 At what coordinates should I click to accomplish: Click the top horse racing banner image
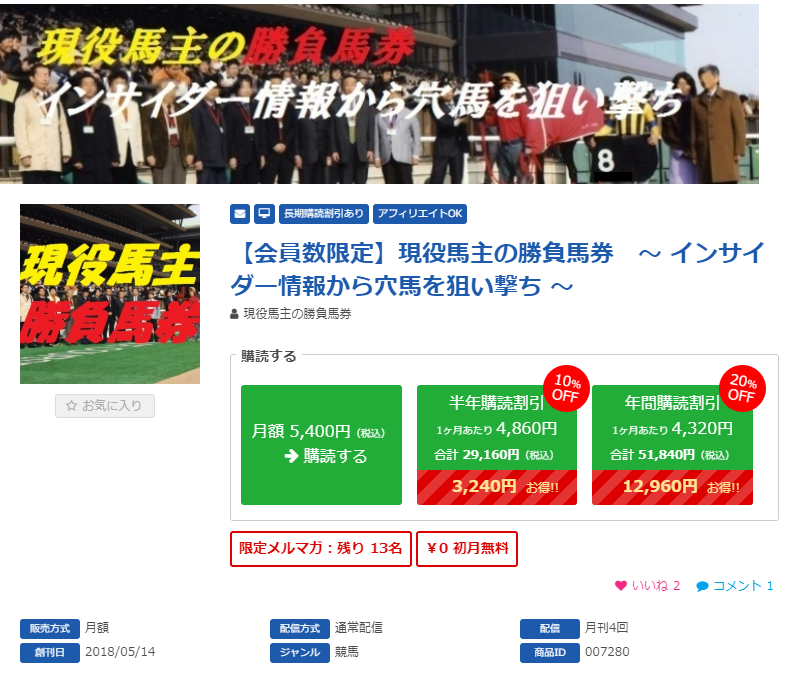379,94
